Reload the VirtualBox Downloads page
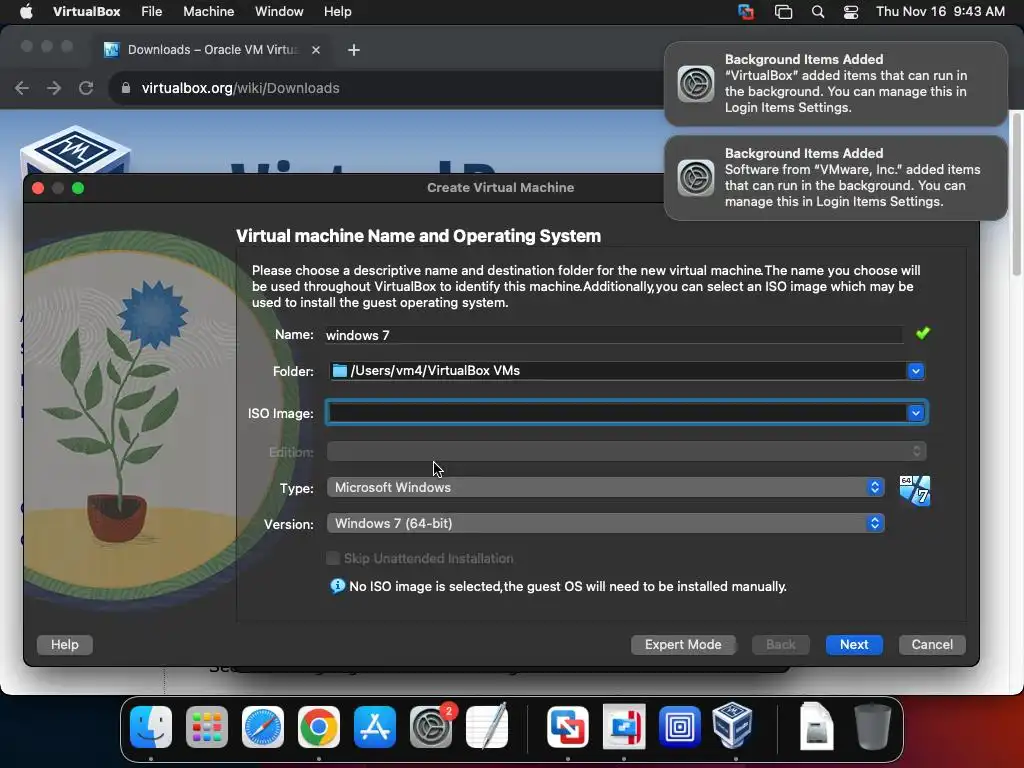This screenshot has height=768, width=1024. 86,88
